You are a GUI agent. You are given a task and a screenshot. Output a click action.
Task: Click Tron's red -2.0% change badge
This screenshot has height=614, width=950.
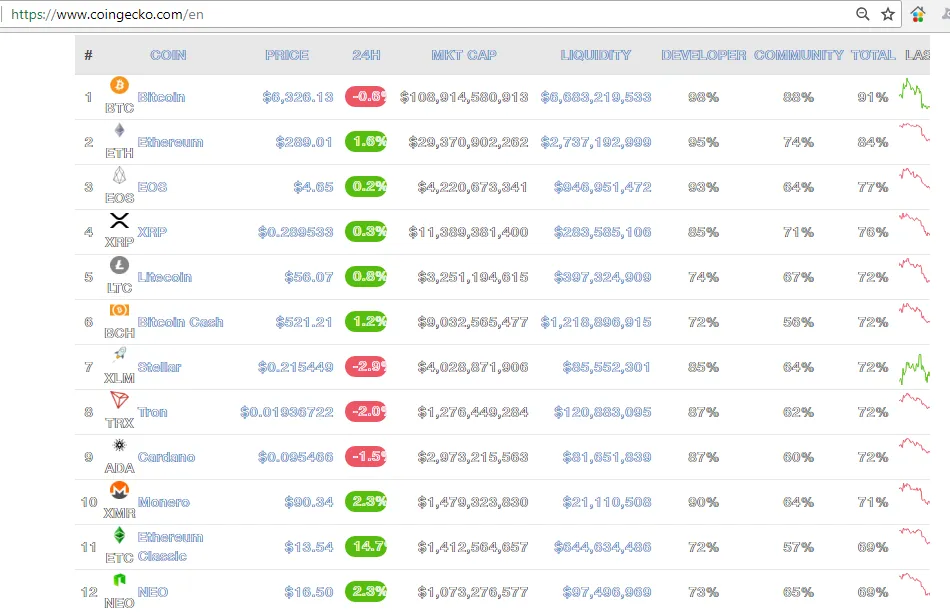tap(366, 412)
